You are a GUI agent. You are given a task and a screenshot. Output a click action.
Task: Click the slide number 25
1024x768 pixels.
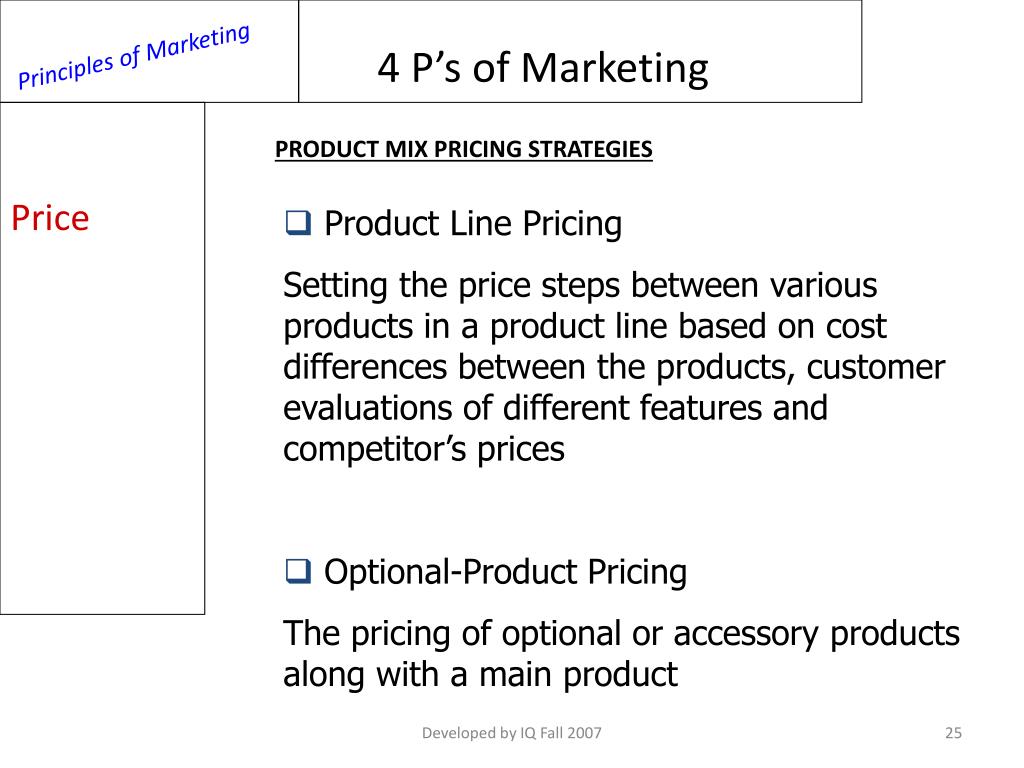coord(953,733)
